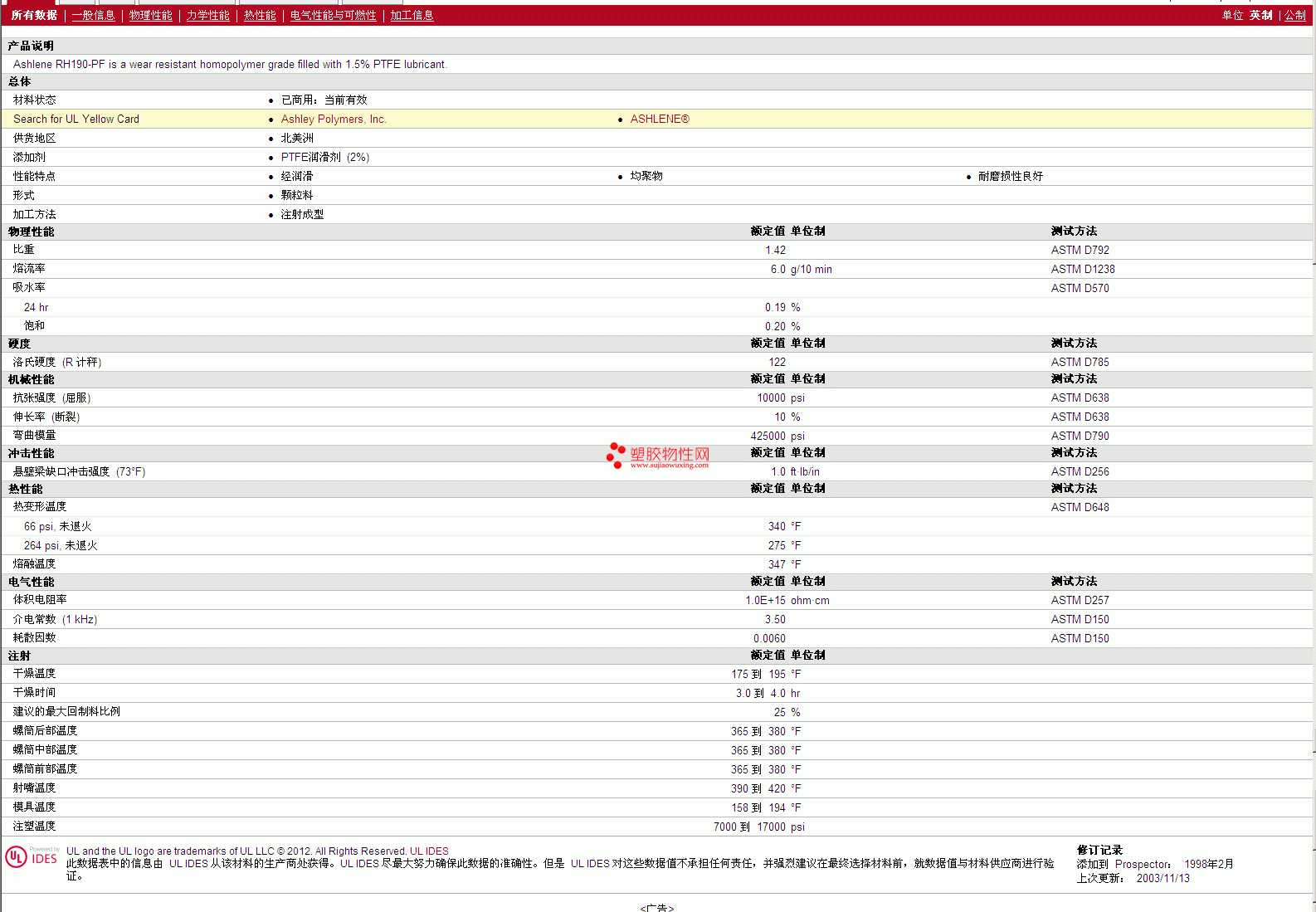
Task: Click the 机械性能 section header
Action: pyautogui.click(x=31, y=379)
